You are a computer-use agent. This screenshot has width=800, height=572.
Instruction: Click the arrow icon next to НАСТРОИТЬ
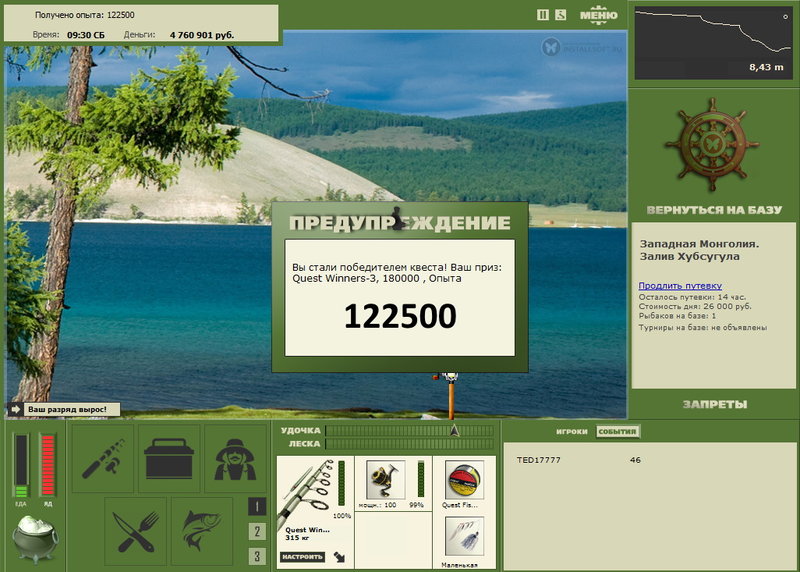[x=339, y=557]
